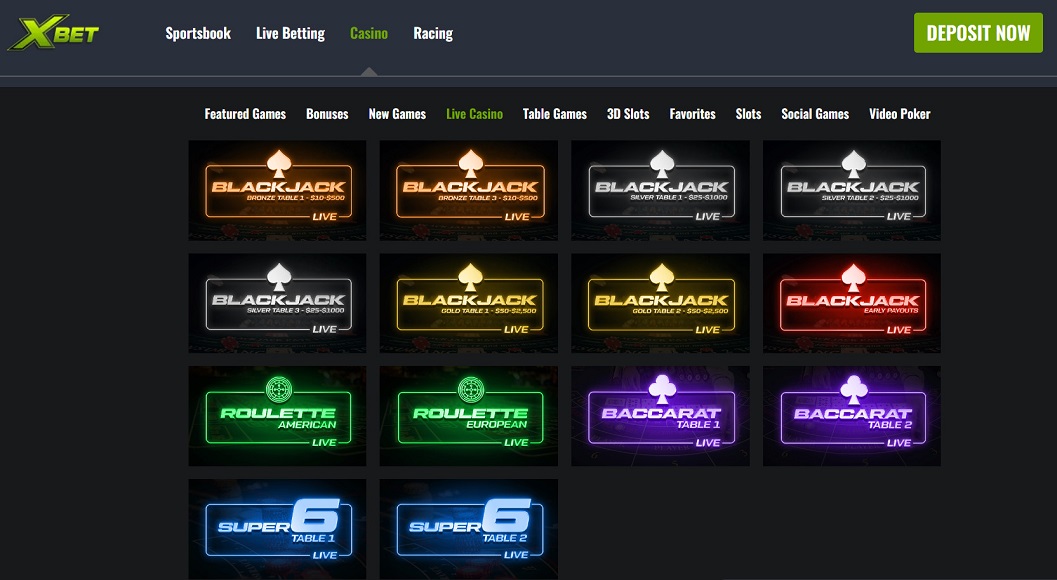The image size is (1057, 580).
Task: Switch to 3D Slots tab
Action: coord(628,114)
